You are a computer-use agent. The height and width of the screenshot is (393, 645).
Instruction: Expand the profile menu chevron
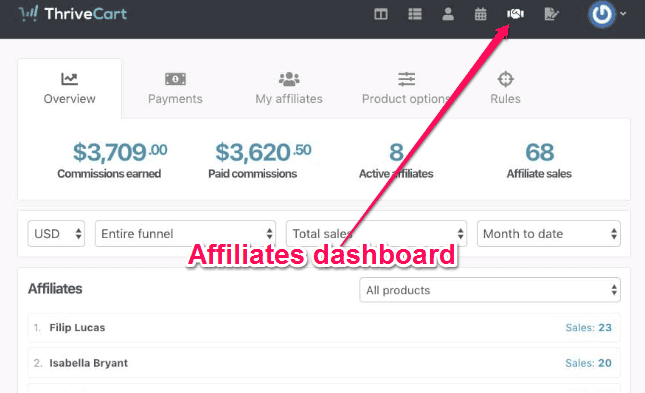[x=623, y=14]
